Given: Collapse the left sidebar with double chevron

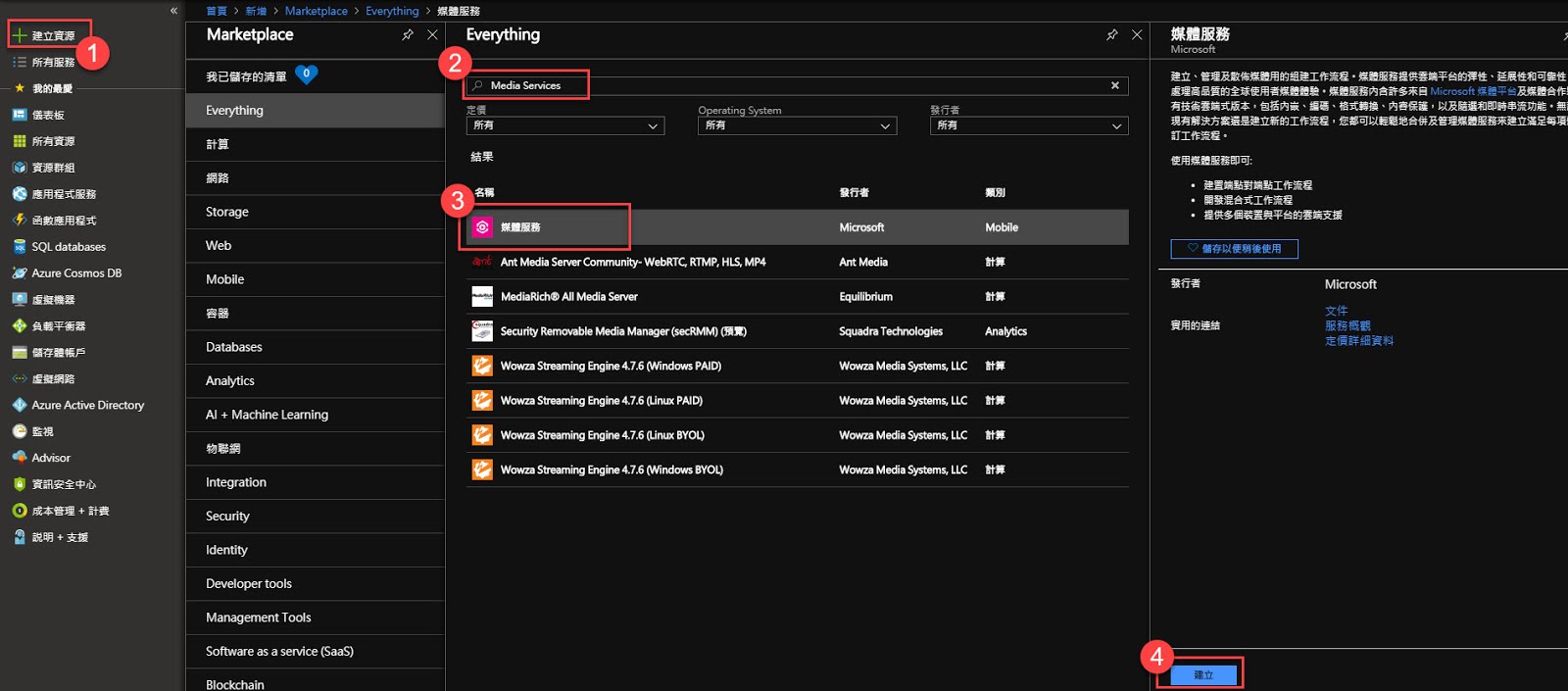Looking at the screenshot, I should click(173, 11).
